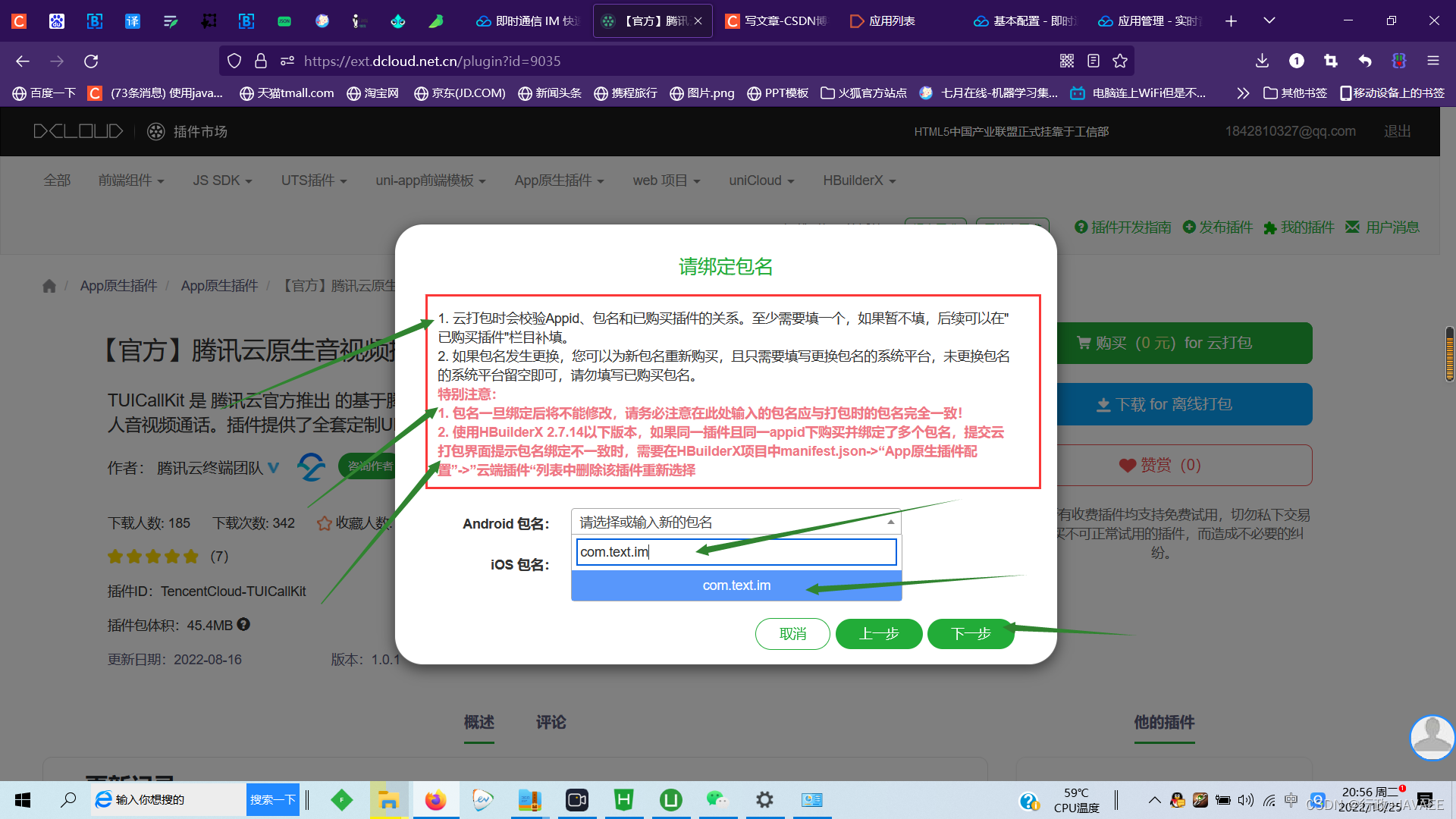Viewport: 1456px width, 819px height.
Task: Expand App原生插件 dropdown menu
Action: tap(559, 180)
